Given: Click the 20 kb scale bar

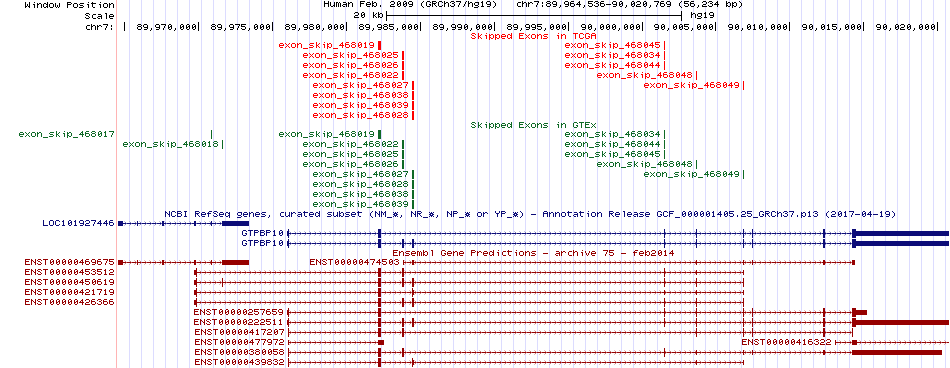Looking at the screenshot, I should (x=534, y=15).
